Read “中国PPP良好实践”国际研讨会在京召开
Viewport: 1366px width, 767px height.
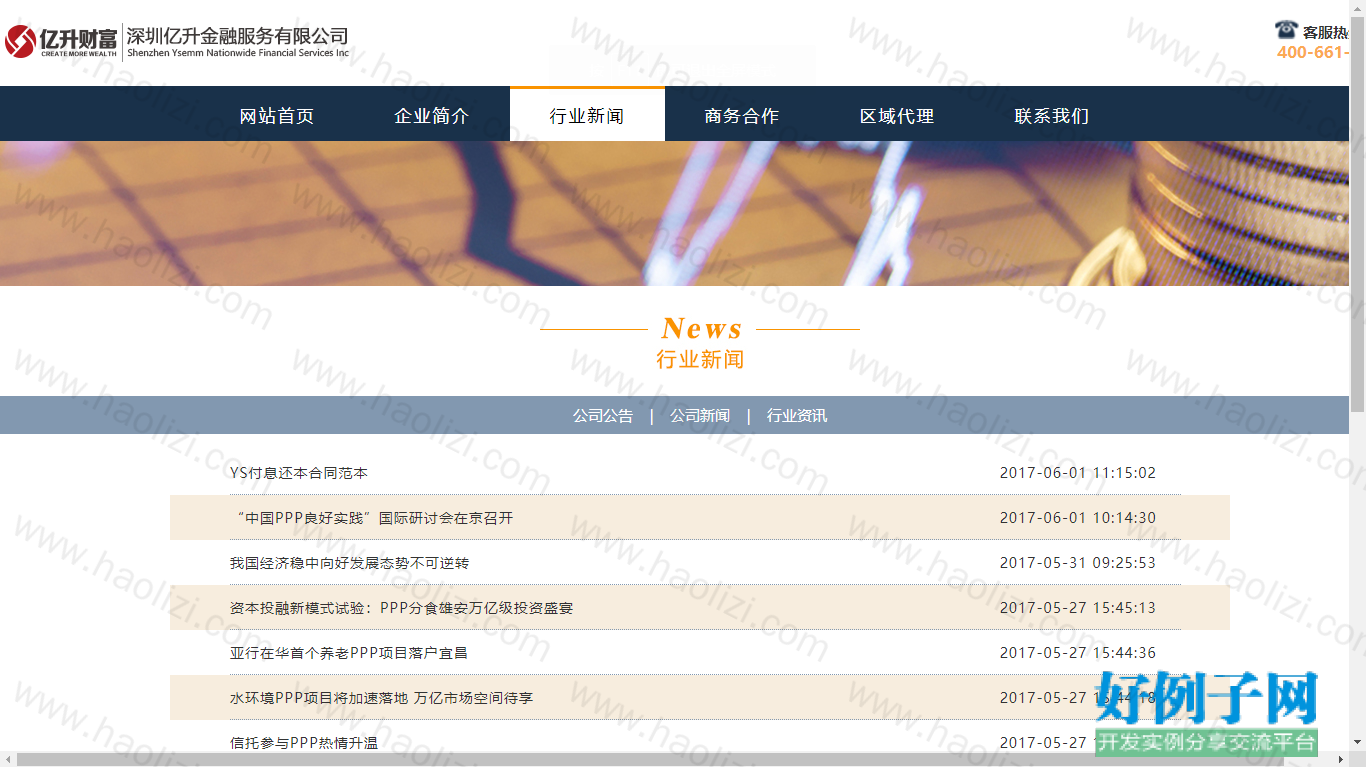pos(371,518)
